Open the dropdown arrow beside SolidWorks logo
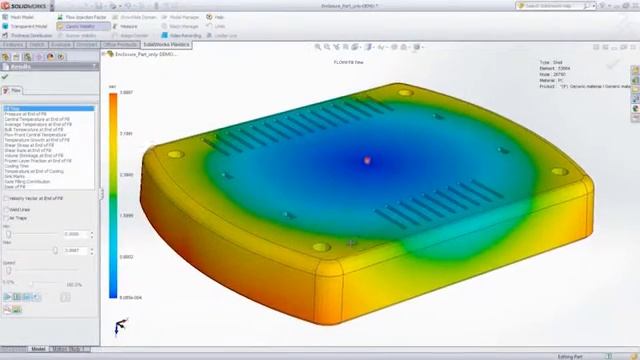Viewport: 640px width, 360px height. pos(52,6)
